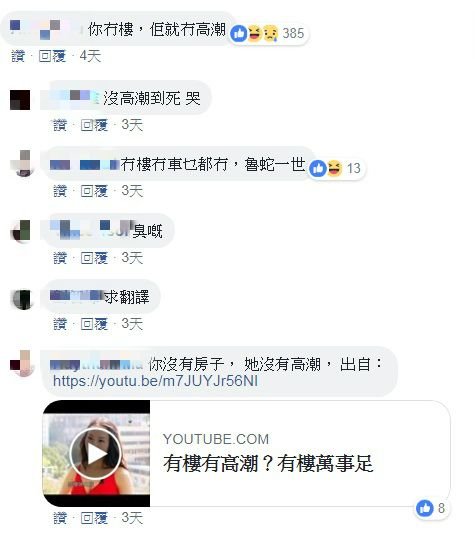
Task: Click the blue thumbs-up icon beside 13
Action: [x=318, y=168]
